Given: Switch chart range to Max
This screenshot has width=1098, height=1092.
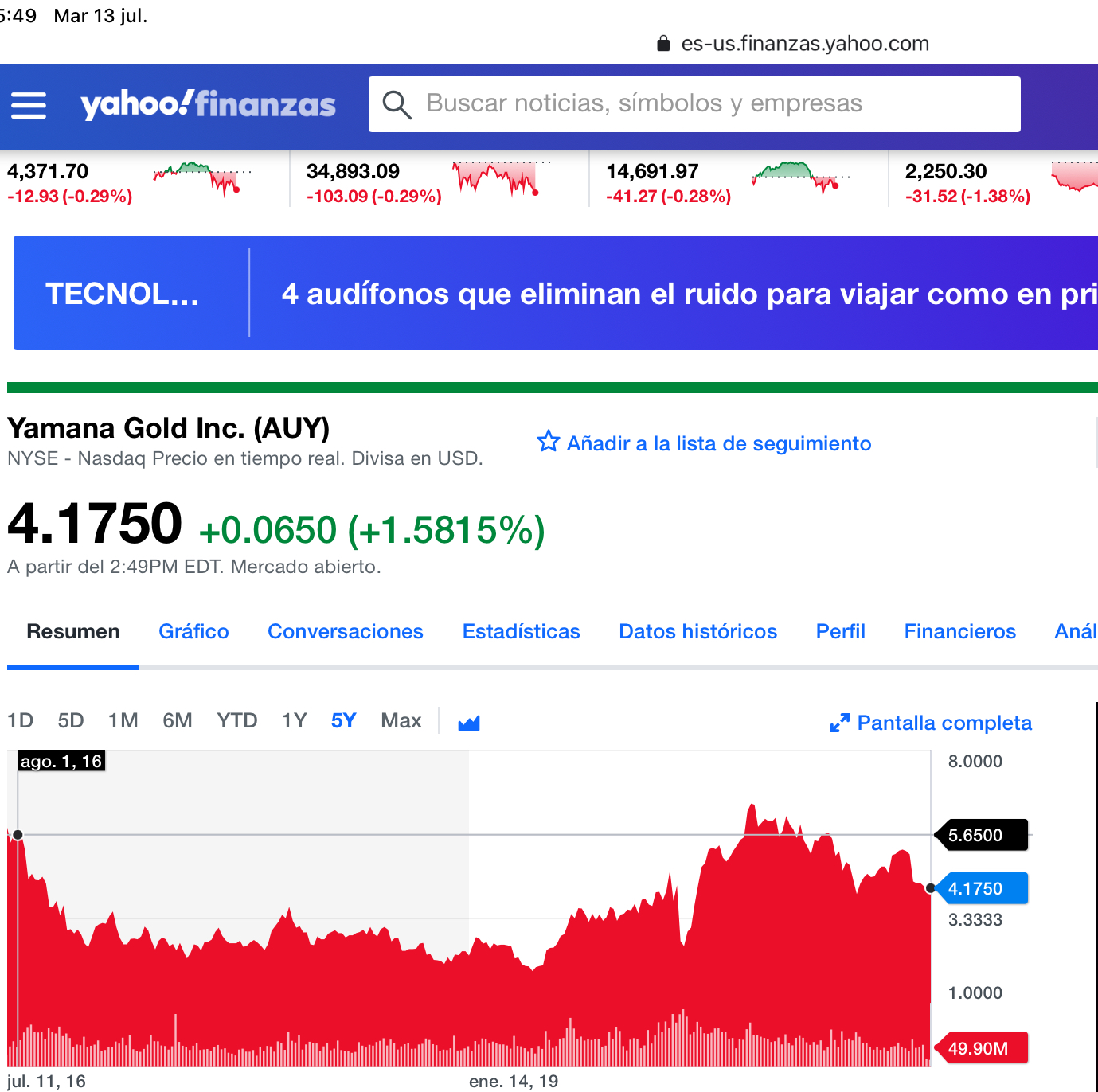Looking at the screenshot, I should pyautogui.click(x=401, y=721).
